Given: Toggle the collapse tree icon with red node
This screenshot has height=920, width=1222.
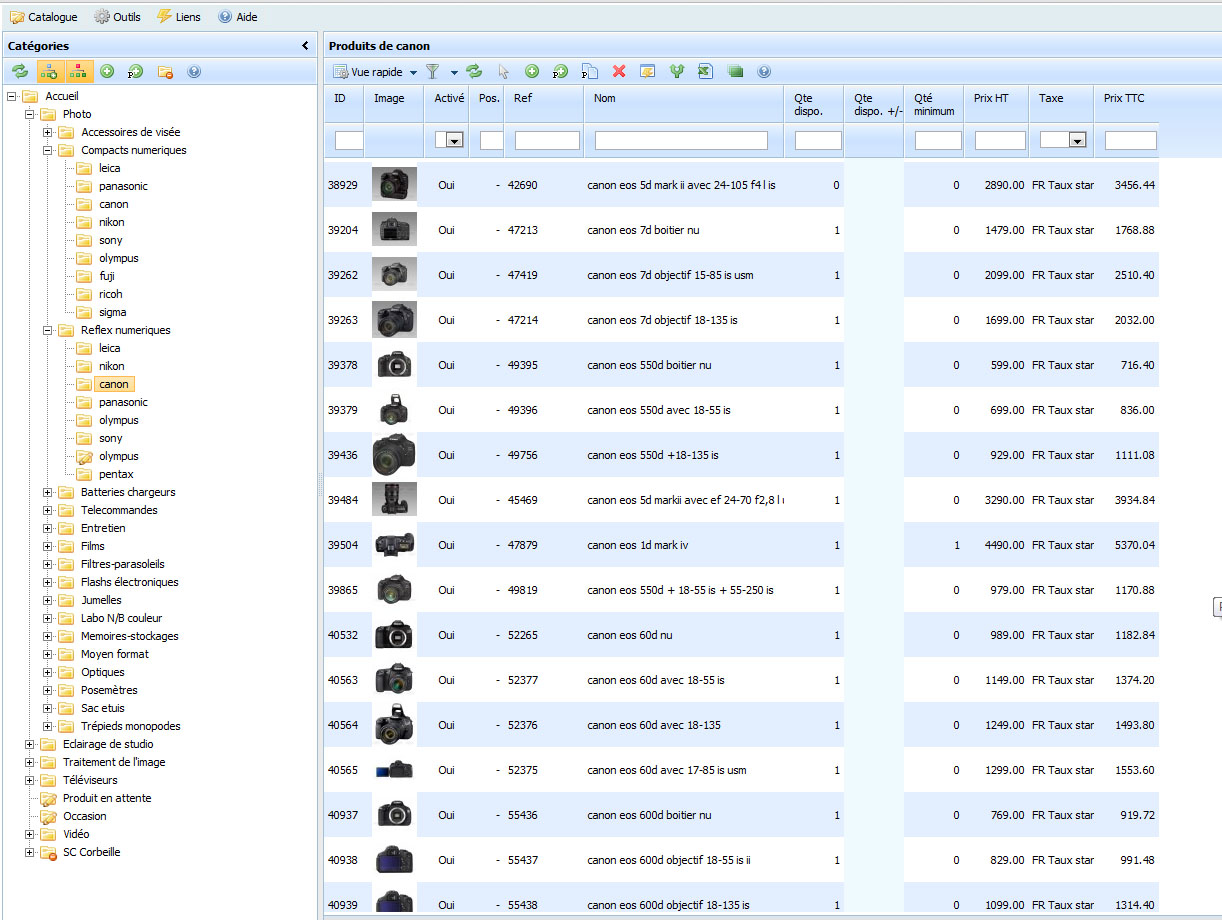Looking at the screenshot, I should point(77,72).
